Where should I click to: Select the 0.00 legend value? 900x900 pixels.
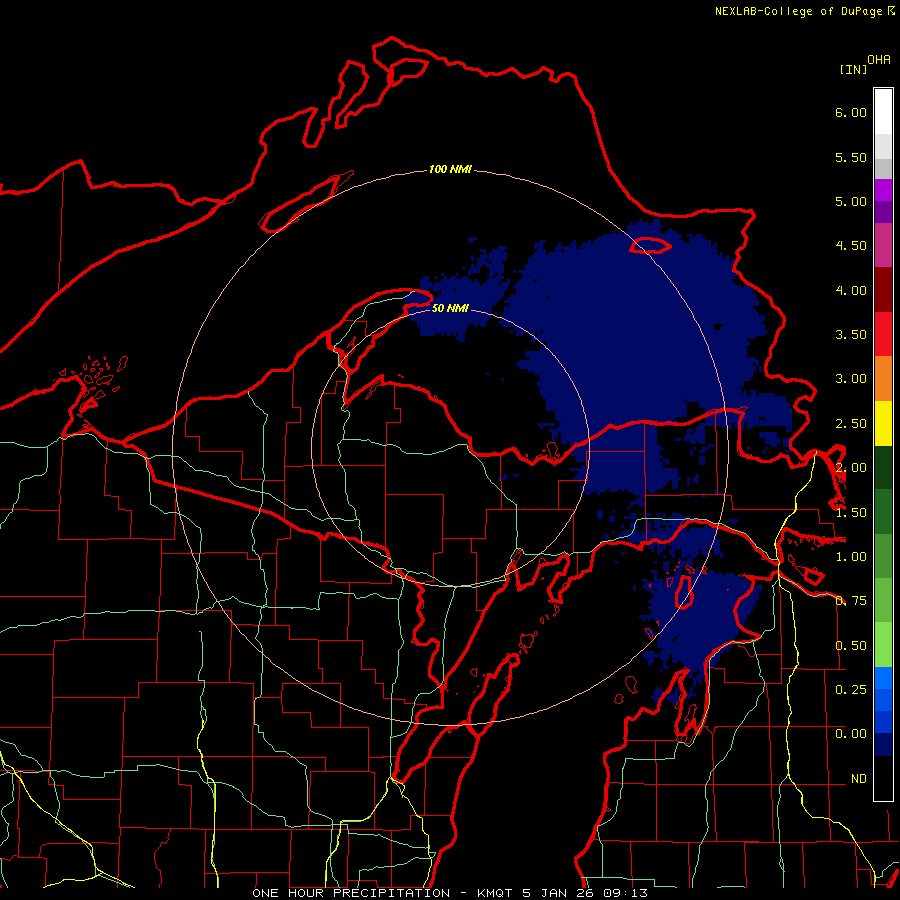coord(851,734)
